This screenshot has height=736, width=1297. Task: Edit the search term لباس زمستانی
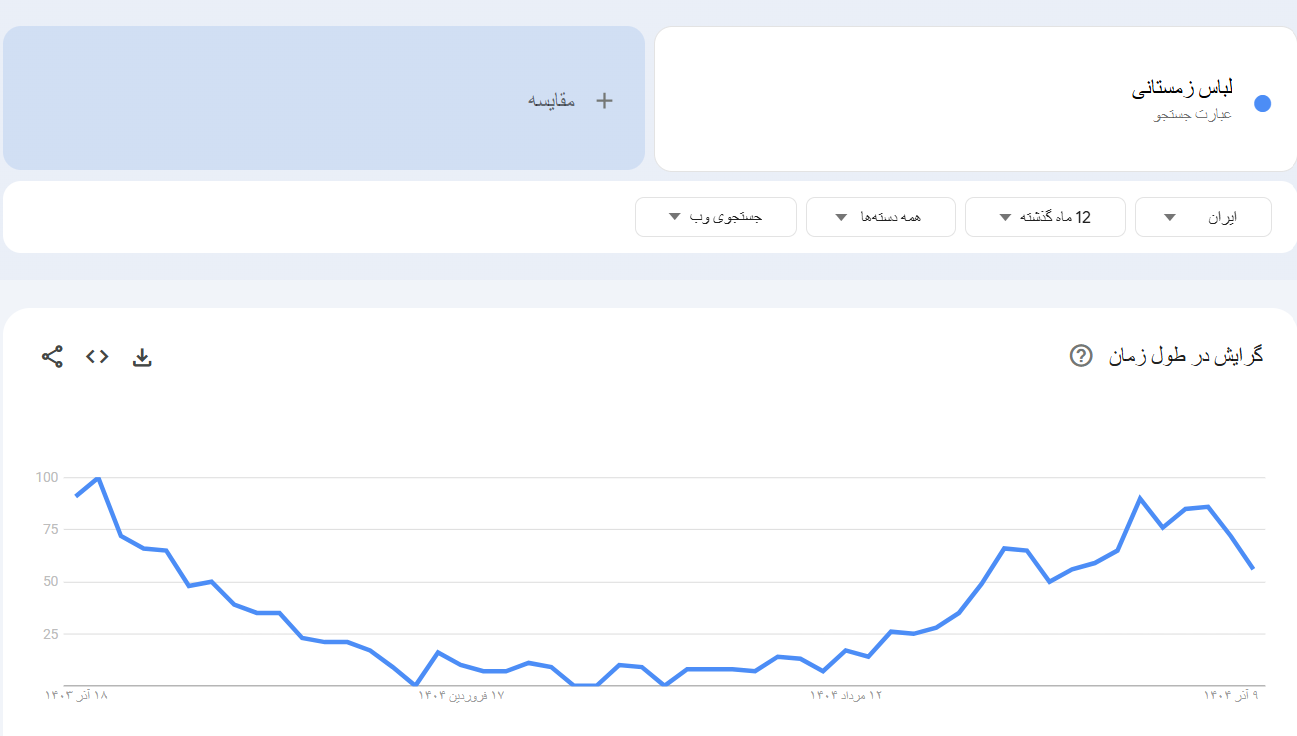pyautogui.click(x=1181, y=89)
